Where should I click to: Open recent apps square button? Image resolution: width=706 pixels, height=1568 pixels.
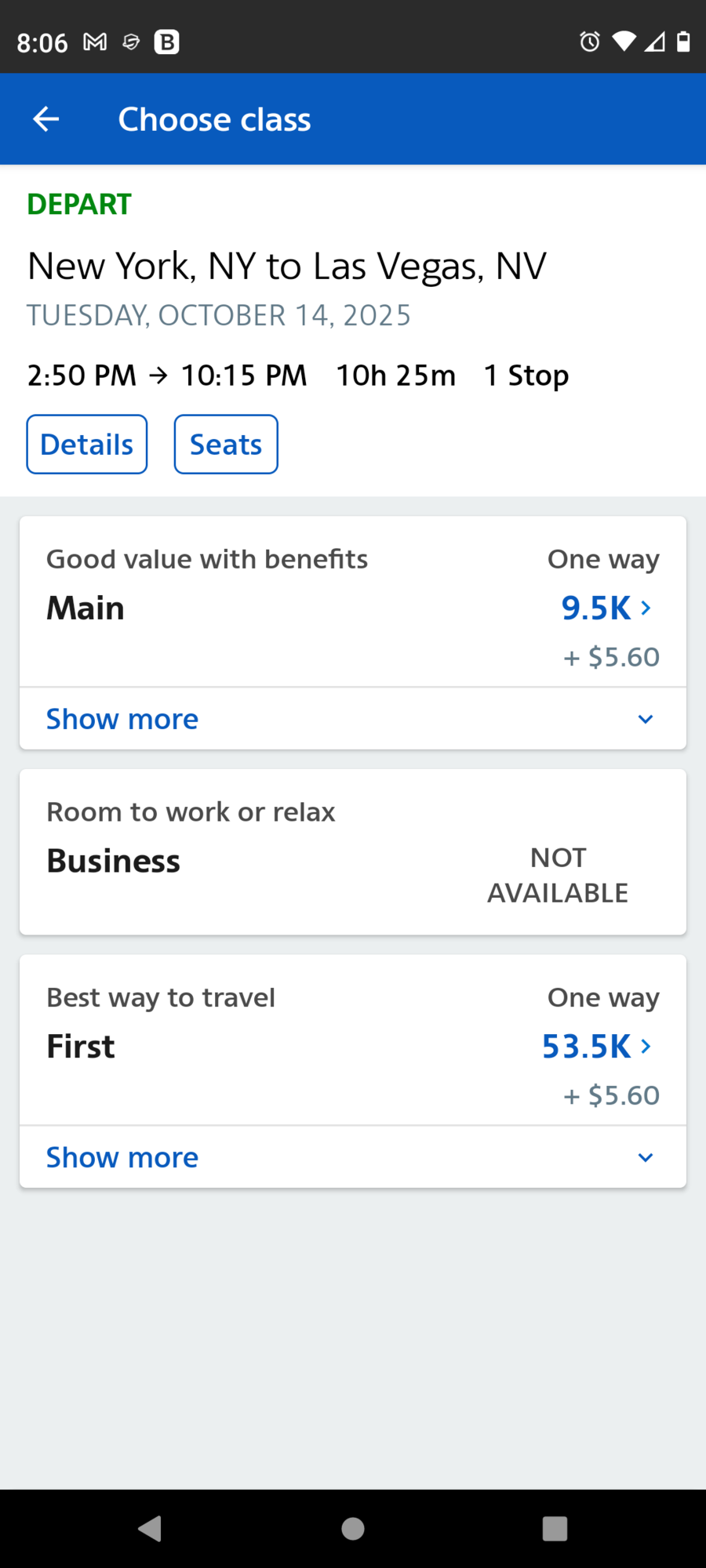[555, 1528]
